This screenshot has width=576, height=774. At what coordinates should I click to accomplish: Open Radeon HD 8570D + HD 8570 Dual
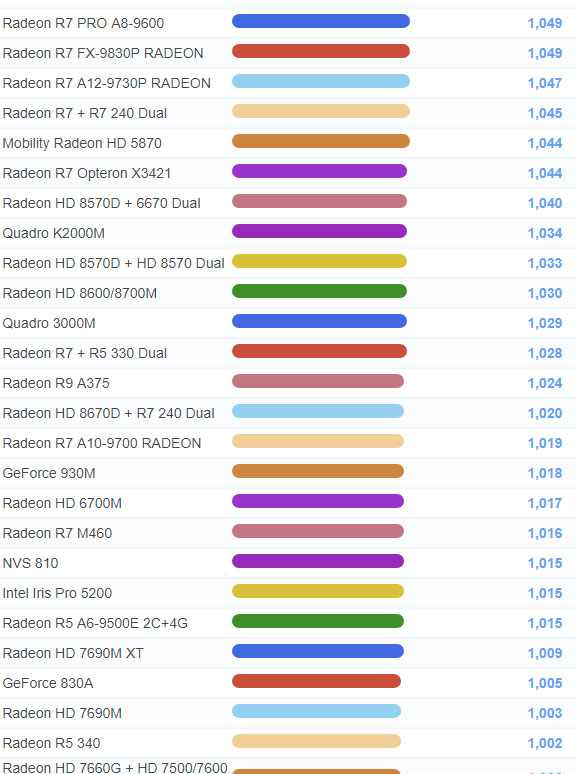pos(114,263)
